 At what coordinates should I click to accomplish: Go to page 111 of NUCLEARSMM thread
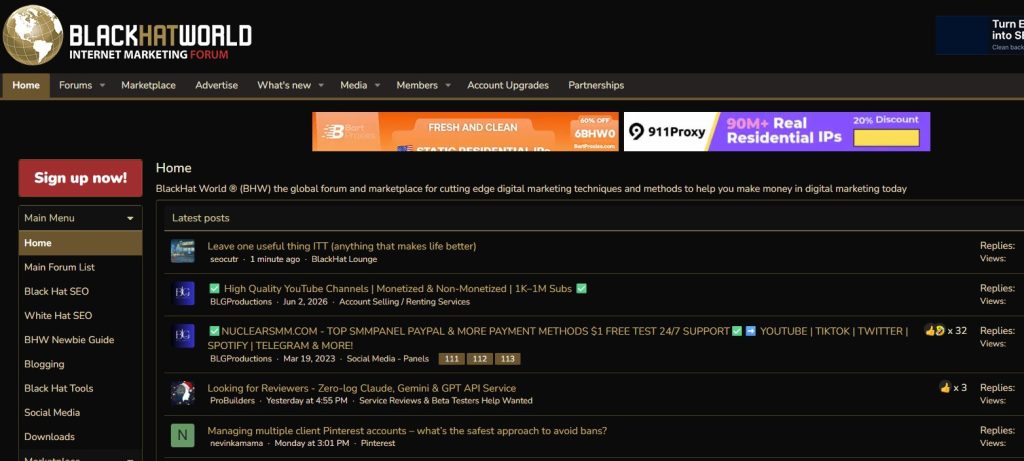pos(451,359)
